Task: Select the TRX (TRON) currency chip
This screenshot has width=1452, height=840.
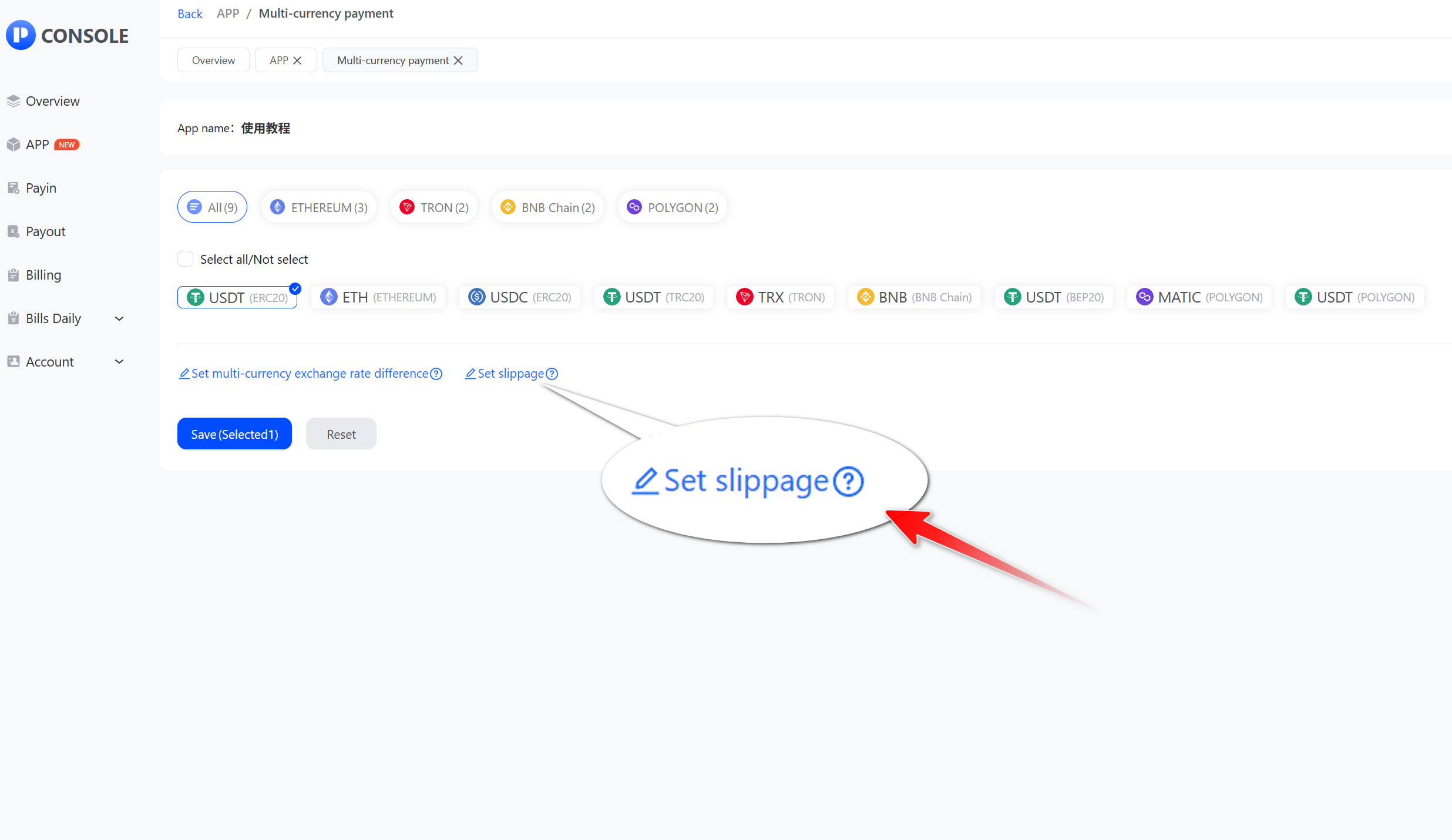Action: (781, 297)
